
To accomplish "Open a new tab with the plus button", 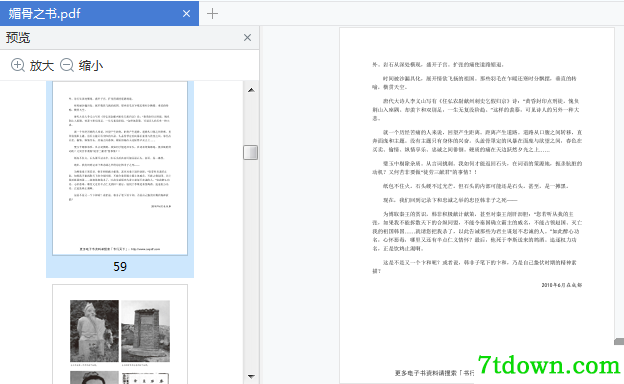I will [x=213, y=14].
